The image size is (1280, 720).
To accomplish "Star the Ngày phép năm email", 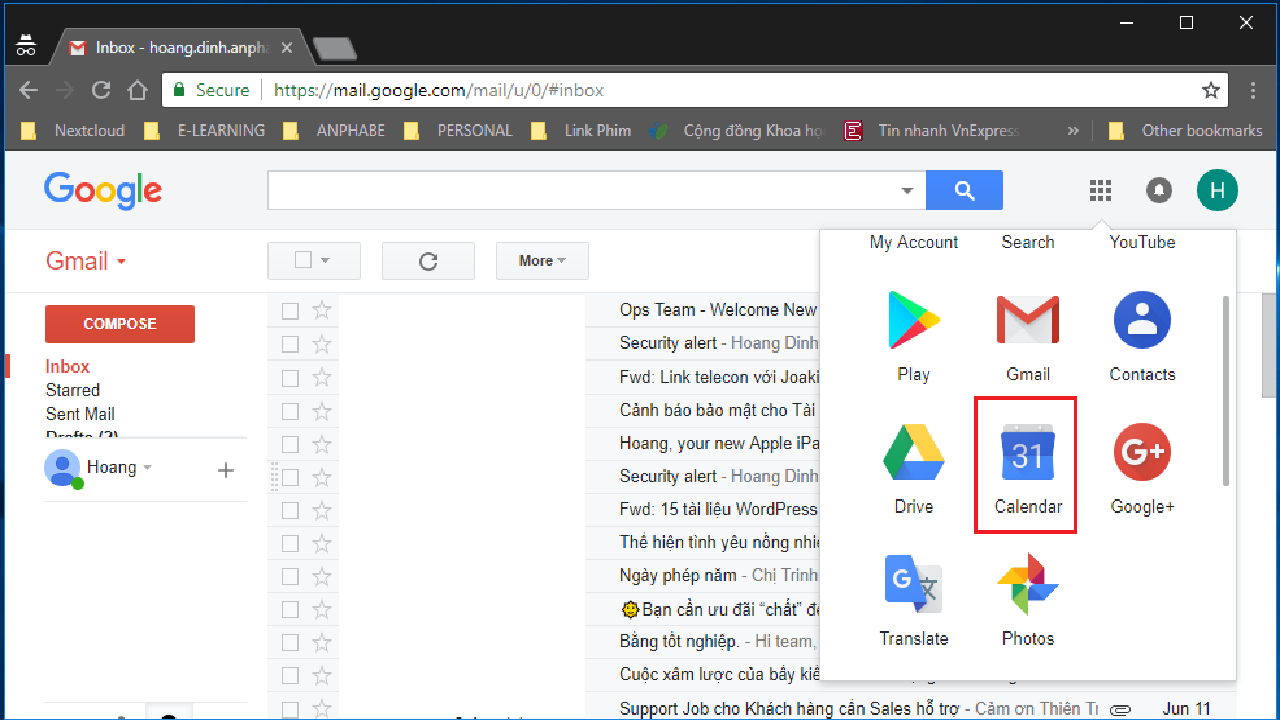I will tap(321, 575).
